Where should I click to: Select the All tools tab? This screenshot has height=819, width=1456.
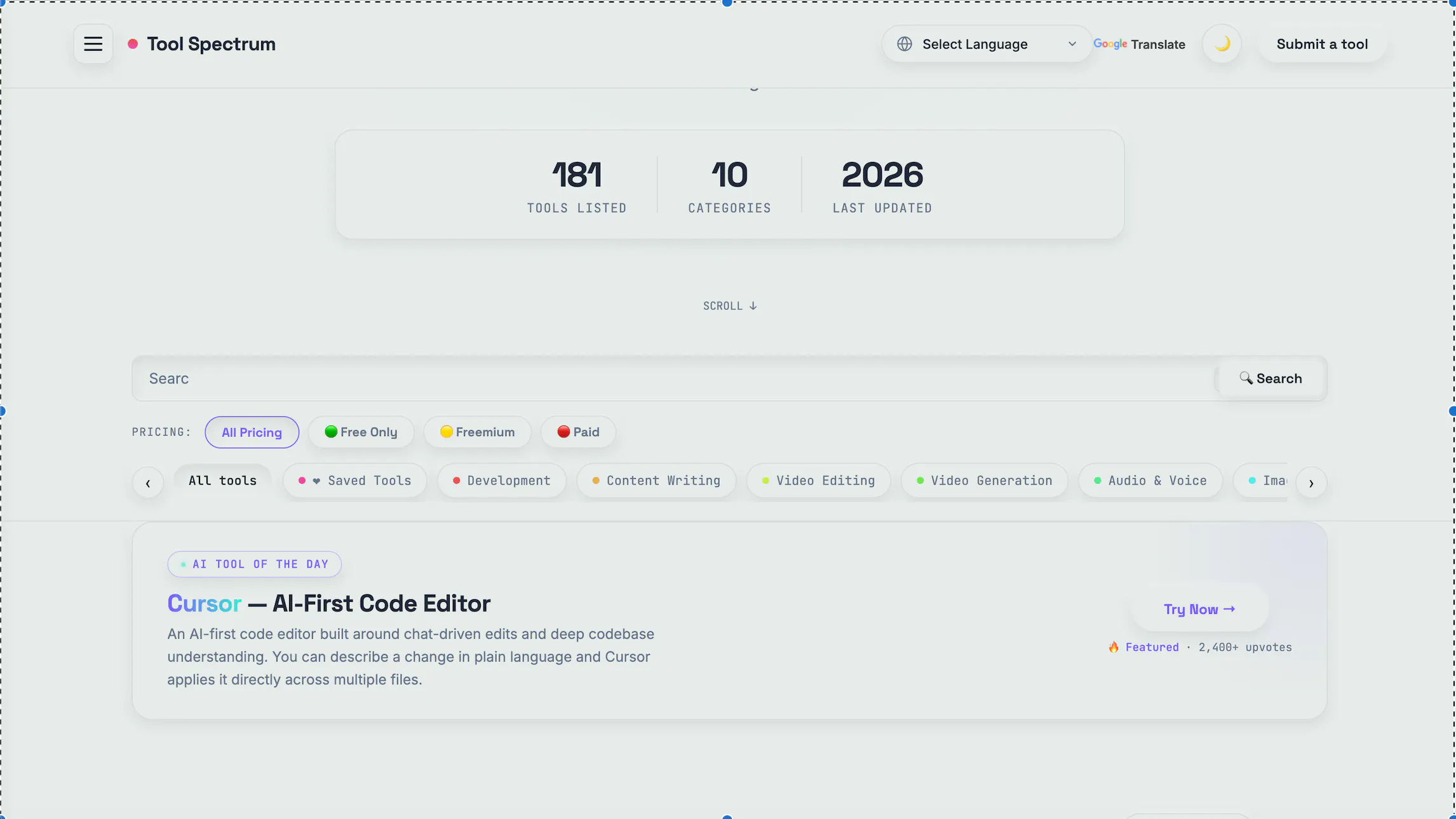click(222, 481)
